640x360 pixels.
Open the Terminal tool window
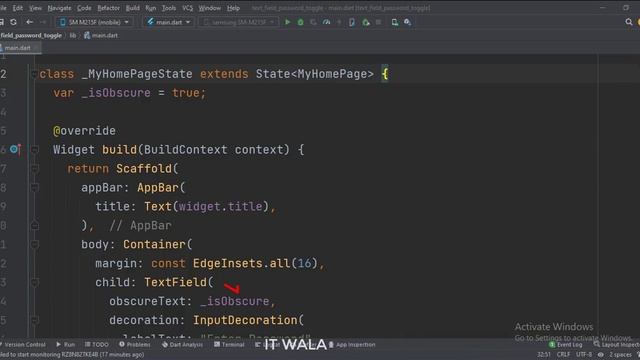[229, 344]
